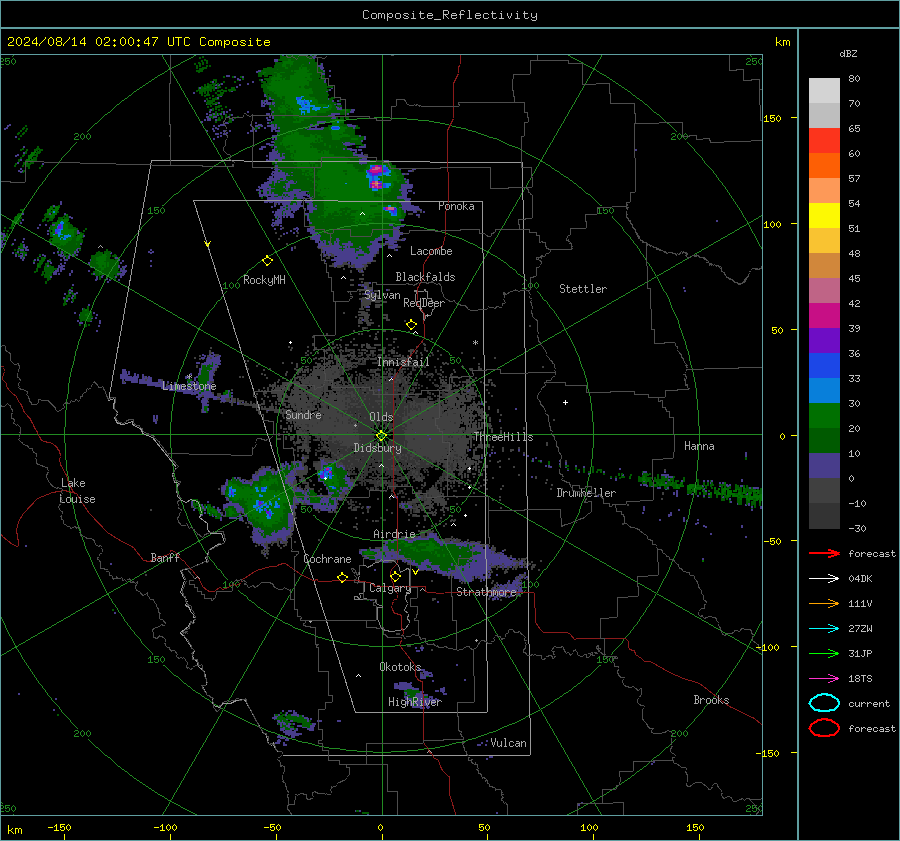The image size is (900, 841).
Task: Click the white 04DK arrow legend icon
Action: coord(824,578)
